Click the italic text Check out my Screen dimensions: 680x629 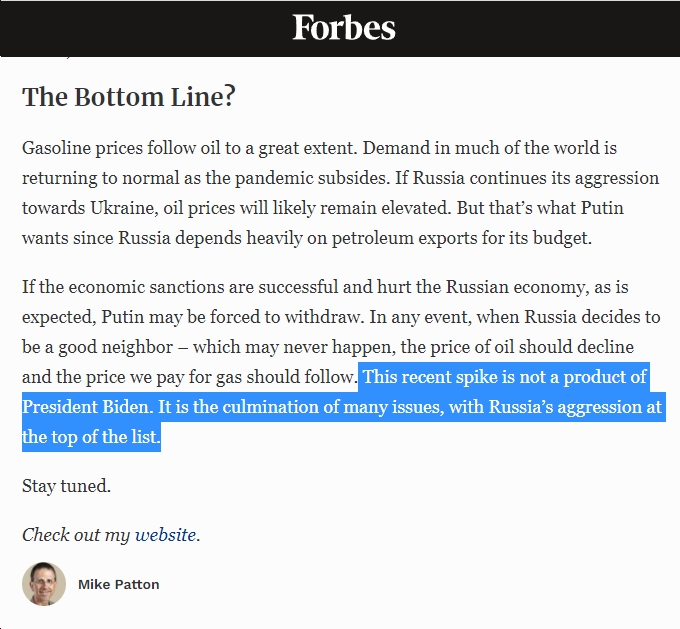(76, 535)
